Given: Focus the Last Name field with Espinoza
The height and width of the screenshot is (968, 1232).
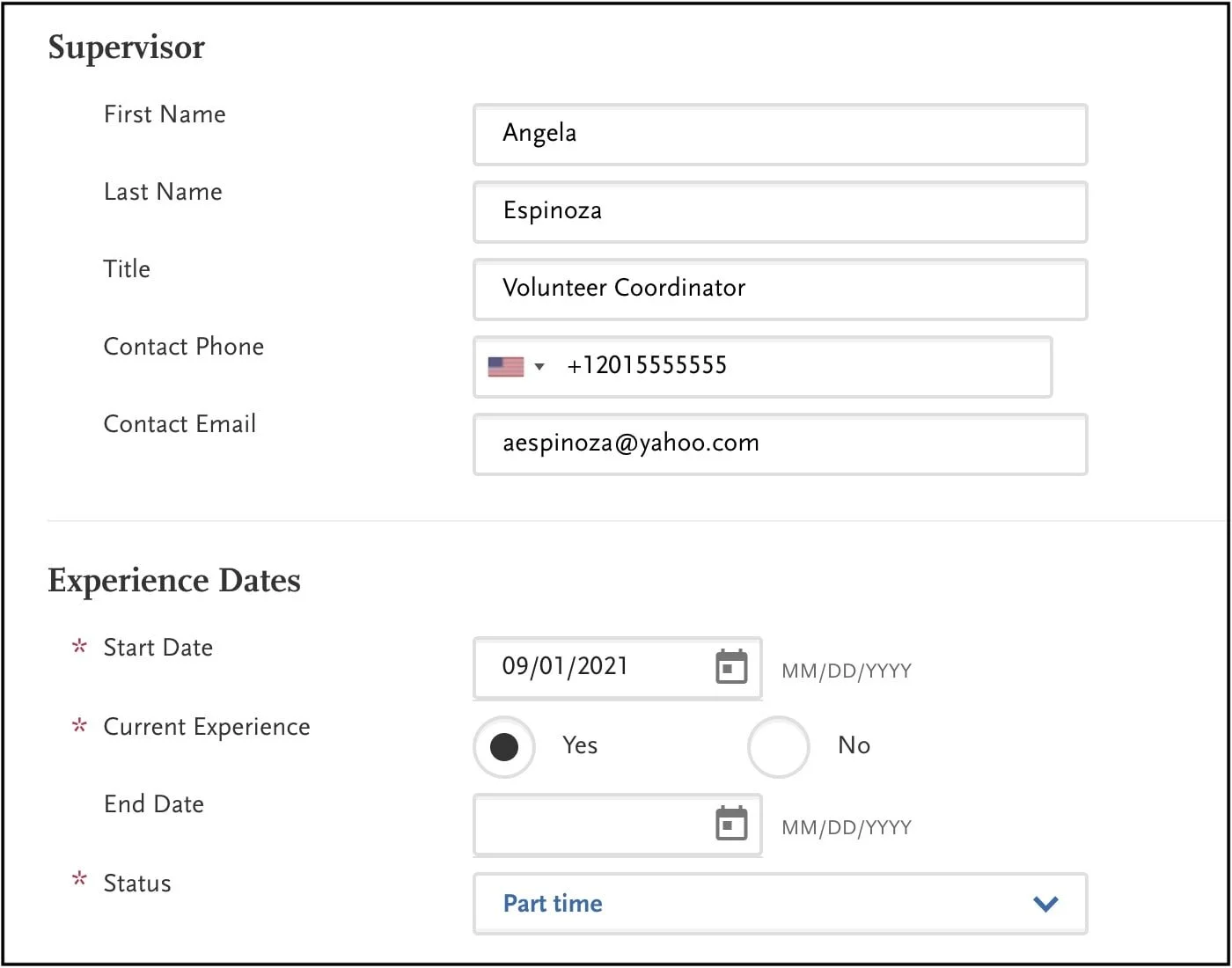Looking at the screenshot, I should 780,211.
